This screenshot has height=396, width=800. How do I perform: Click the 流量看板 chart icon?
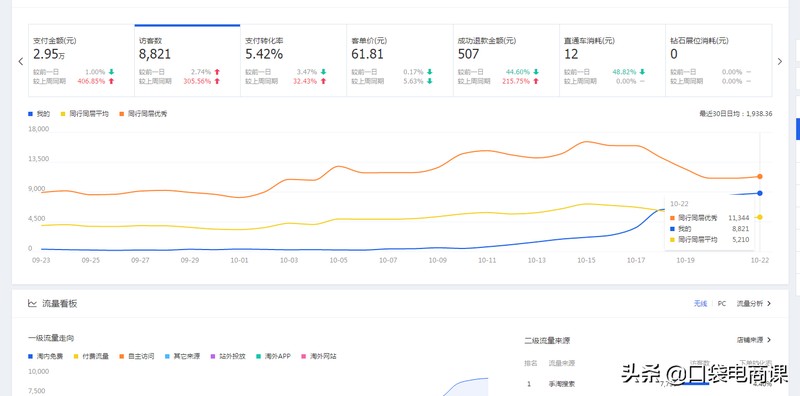pos(32,304)
